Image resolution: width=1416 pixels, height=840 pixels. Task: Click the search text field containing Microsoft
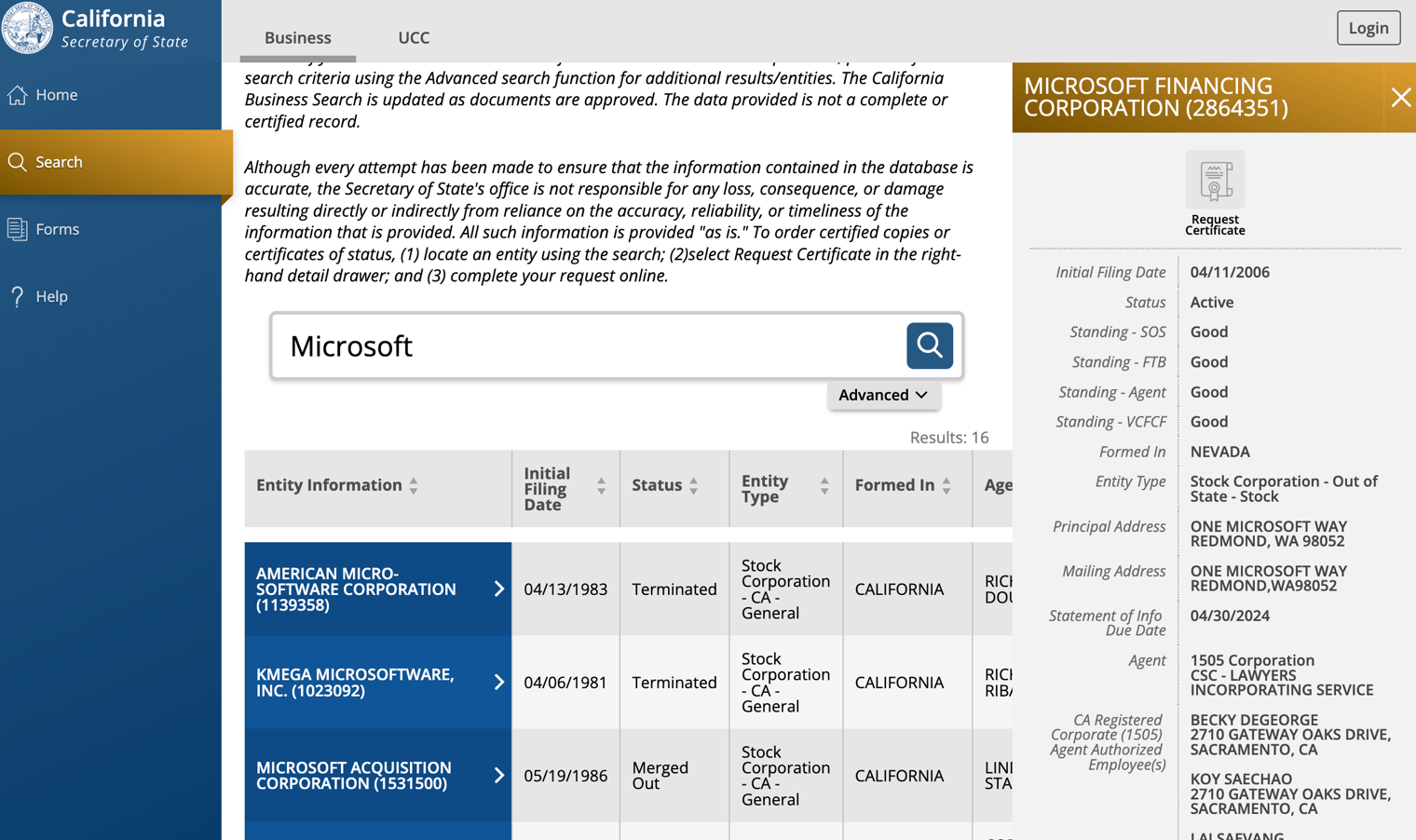pos(589,346)
